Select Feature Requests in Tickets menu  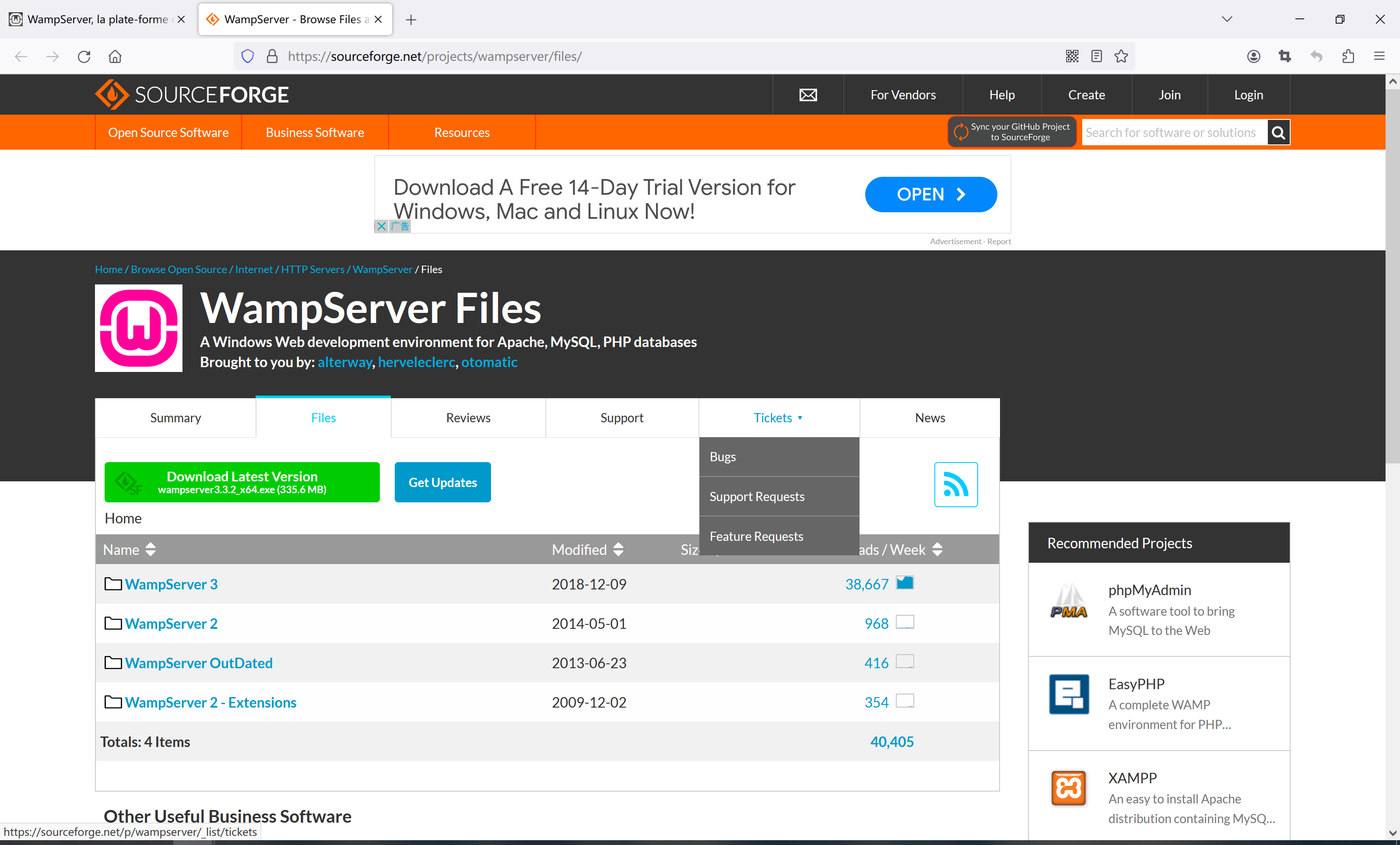point(779,536)
